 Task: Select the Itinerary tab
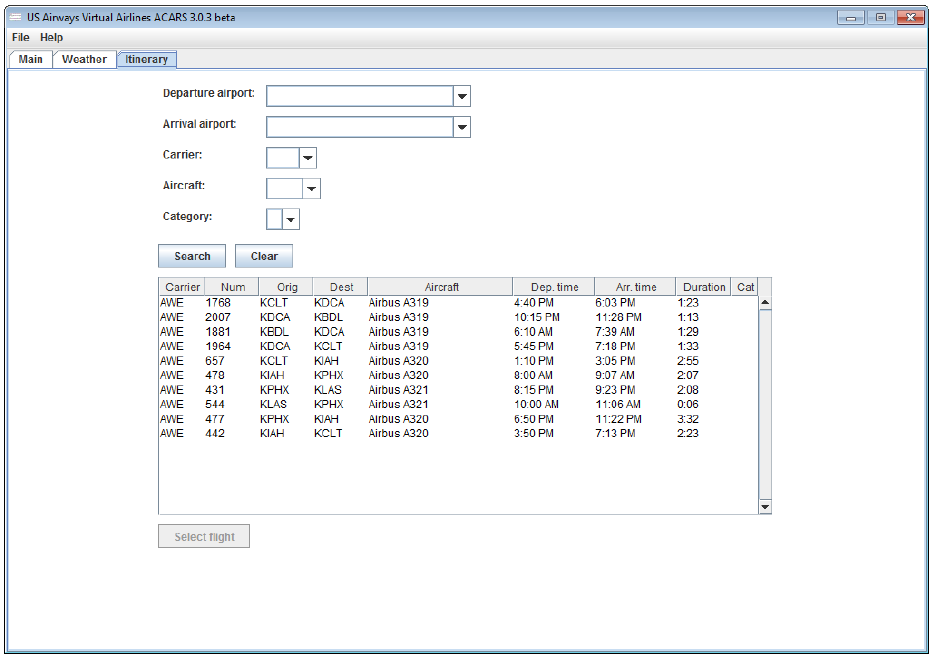[x=146, y=59]
